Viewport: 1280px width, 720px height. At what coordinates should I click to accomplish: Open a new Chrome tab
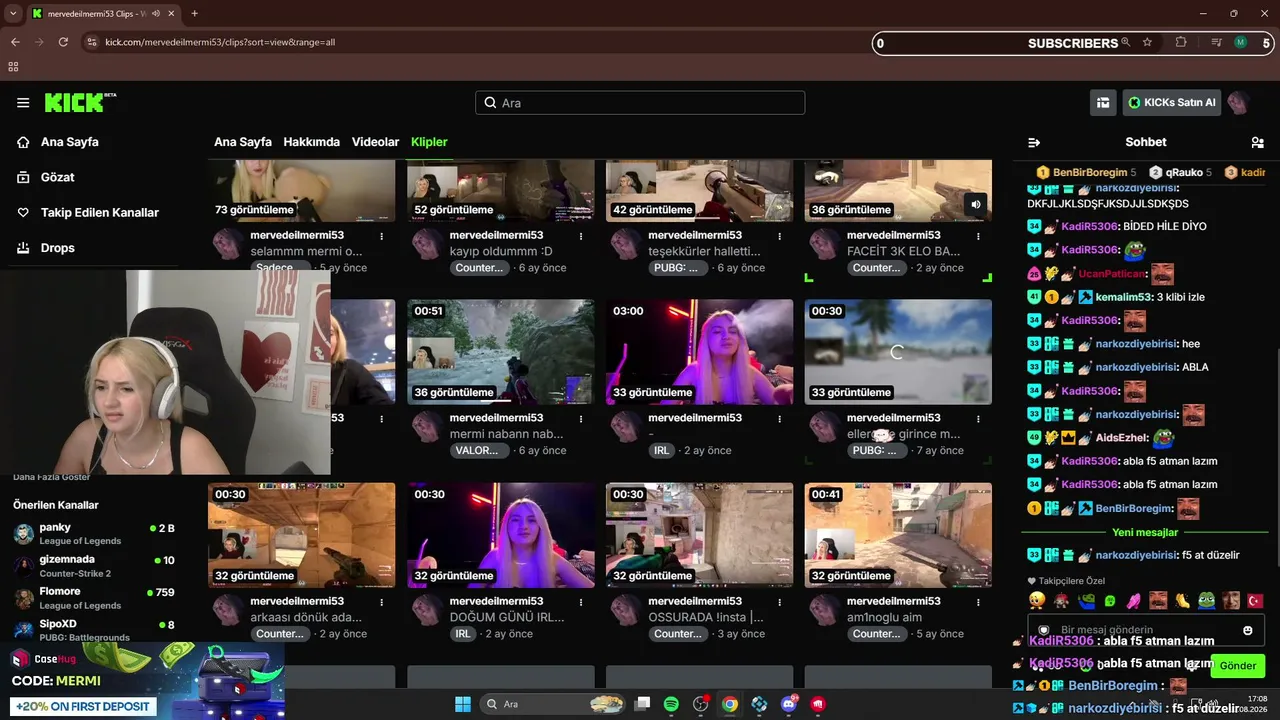(194, 13)
